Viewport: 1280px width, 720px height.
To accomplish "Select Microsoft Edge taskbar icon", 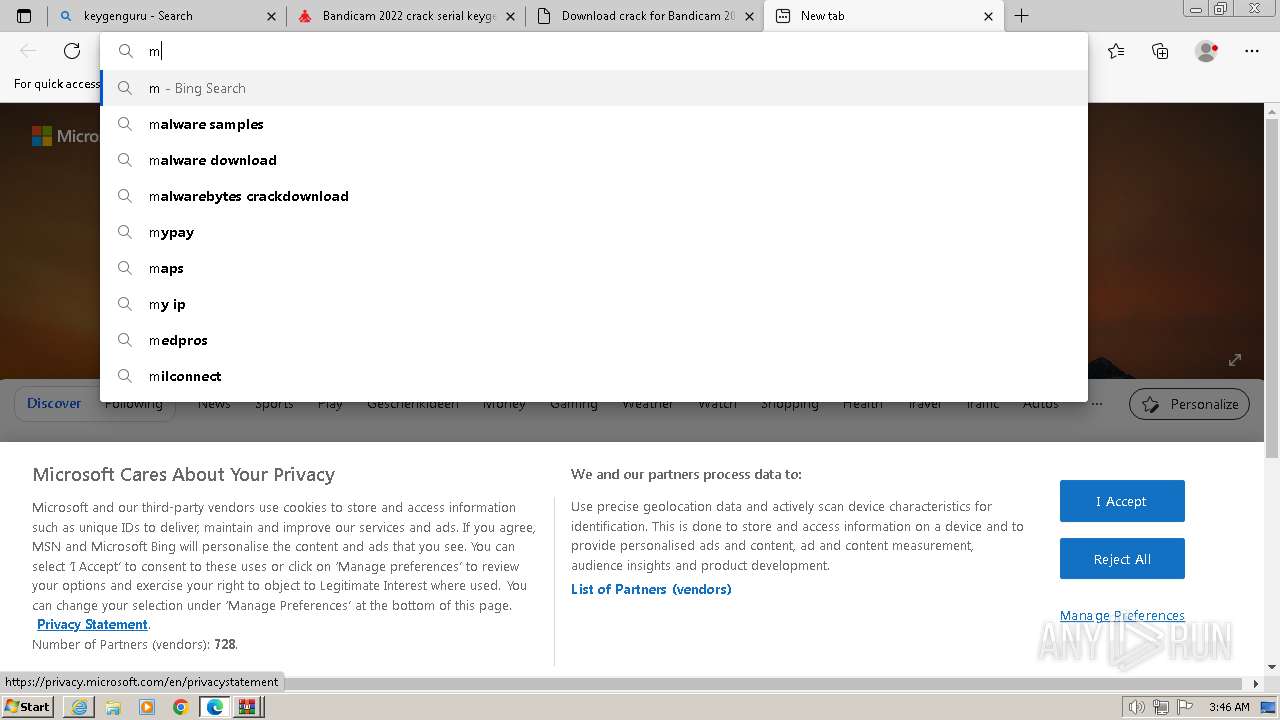I will click(214, 707).
